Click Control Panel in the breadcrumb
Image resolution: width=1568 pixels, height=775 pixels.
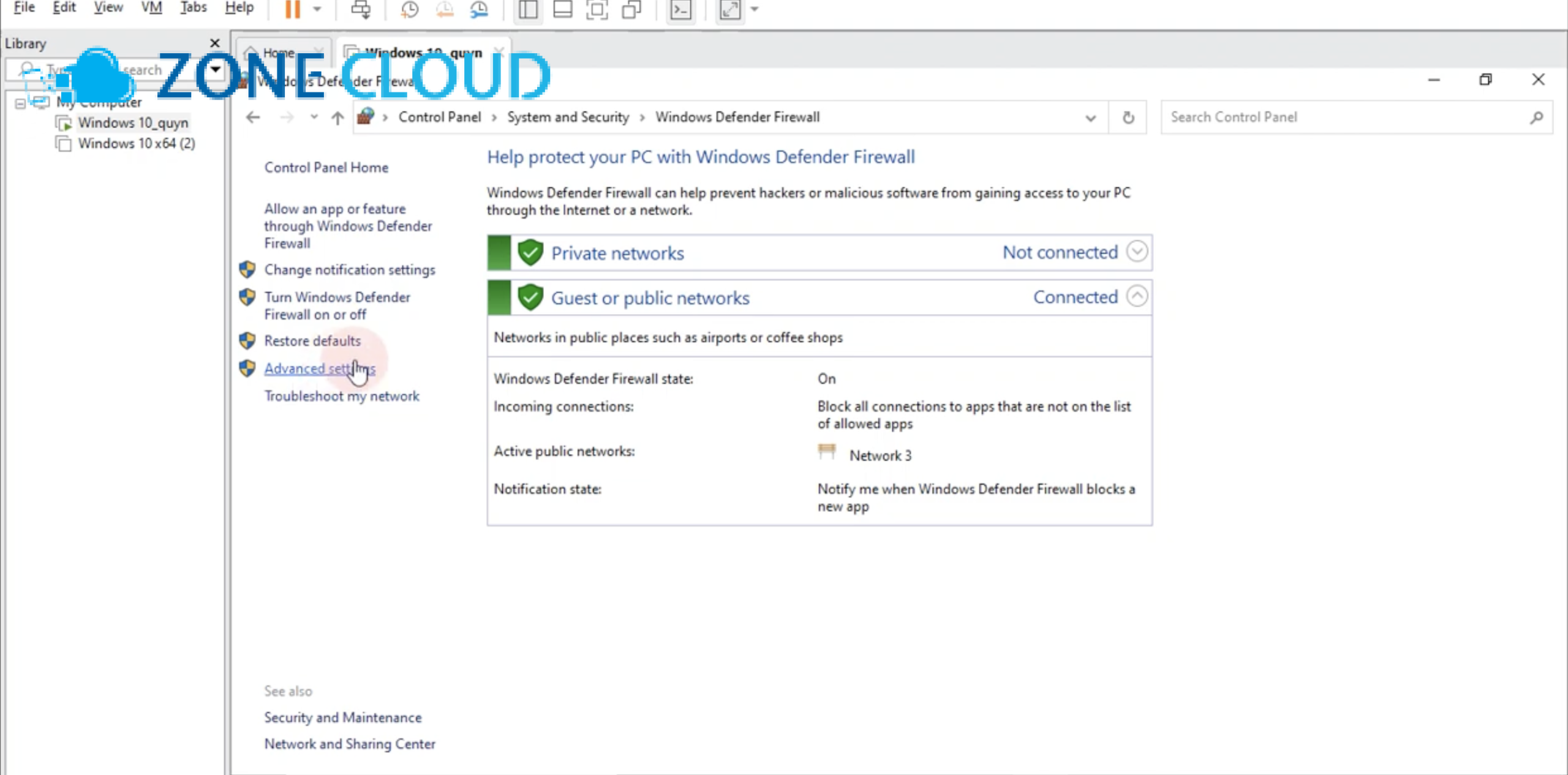point(440,117)
